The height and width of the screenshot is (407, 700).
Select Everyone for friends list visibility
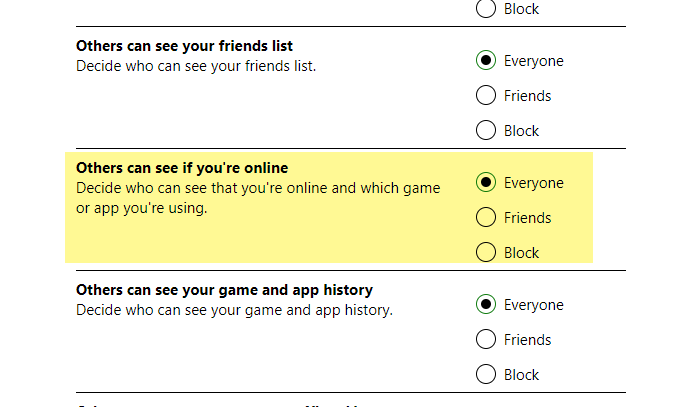(x=486, y=61)
